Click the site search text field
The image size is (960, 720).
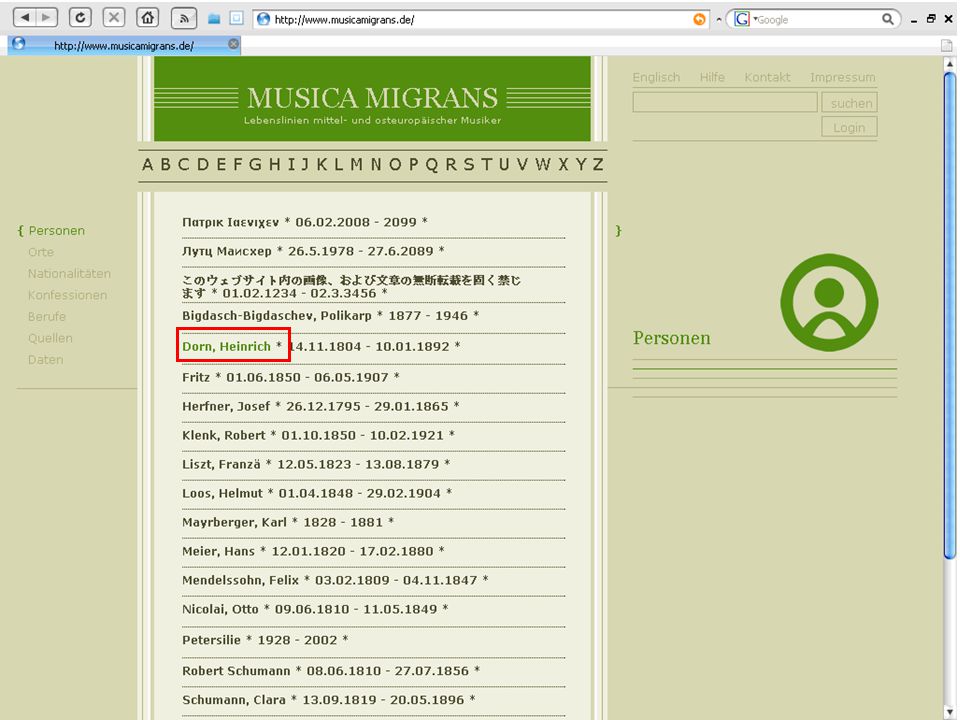725,102
